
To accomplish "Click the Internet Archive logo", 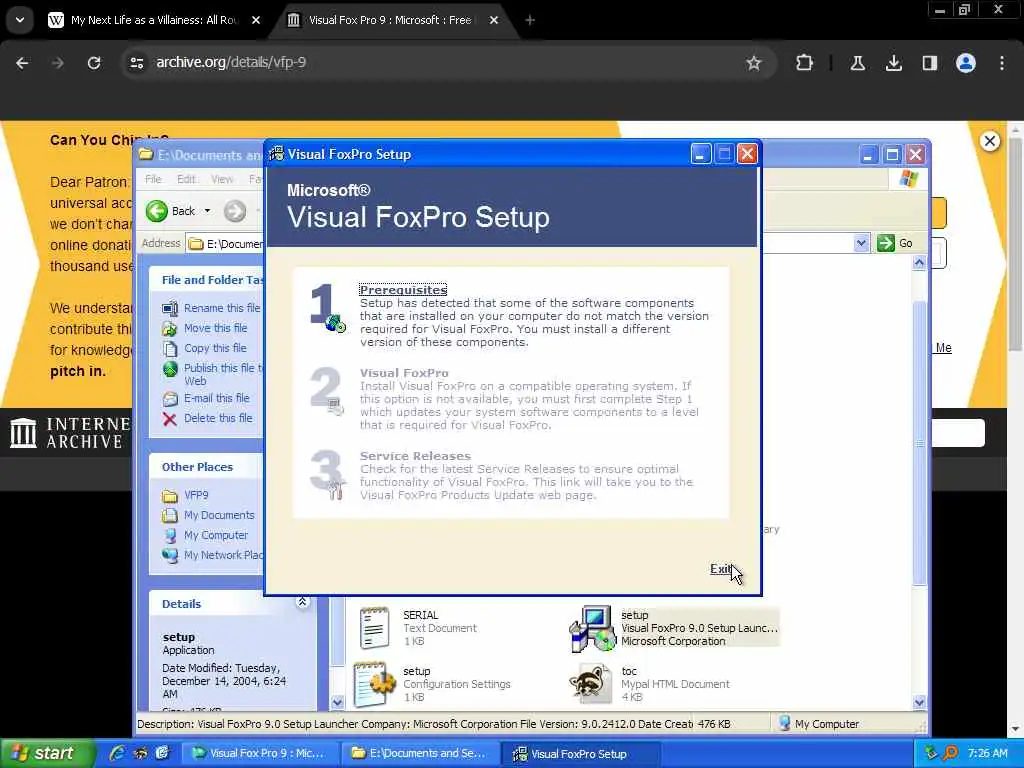I will [71, 433].
